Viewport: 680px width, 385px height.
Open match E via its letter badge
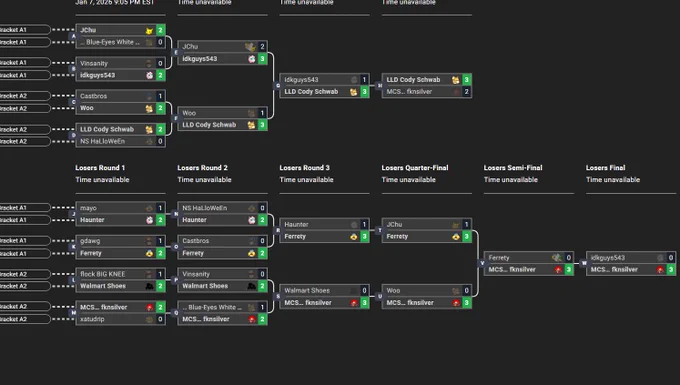click(x=176, y=52)
